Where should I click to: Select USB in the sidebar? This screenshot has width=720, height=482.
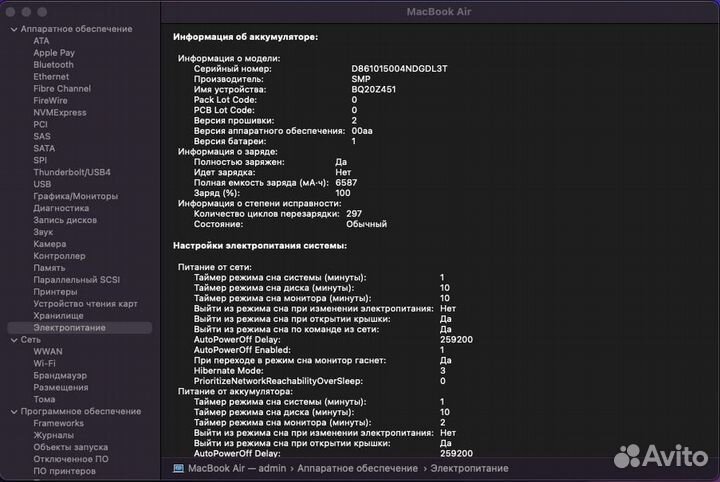42,184
